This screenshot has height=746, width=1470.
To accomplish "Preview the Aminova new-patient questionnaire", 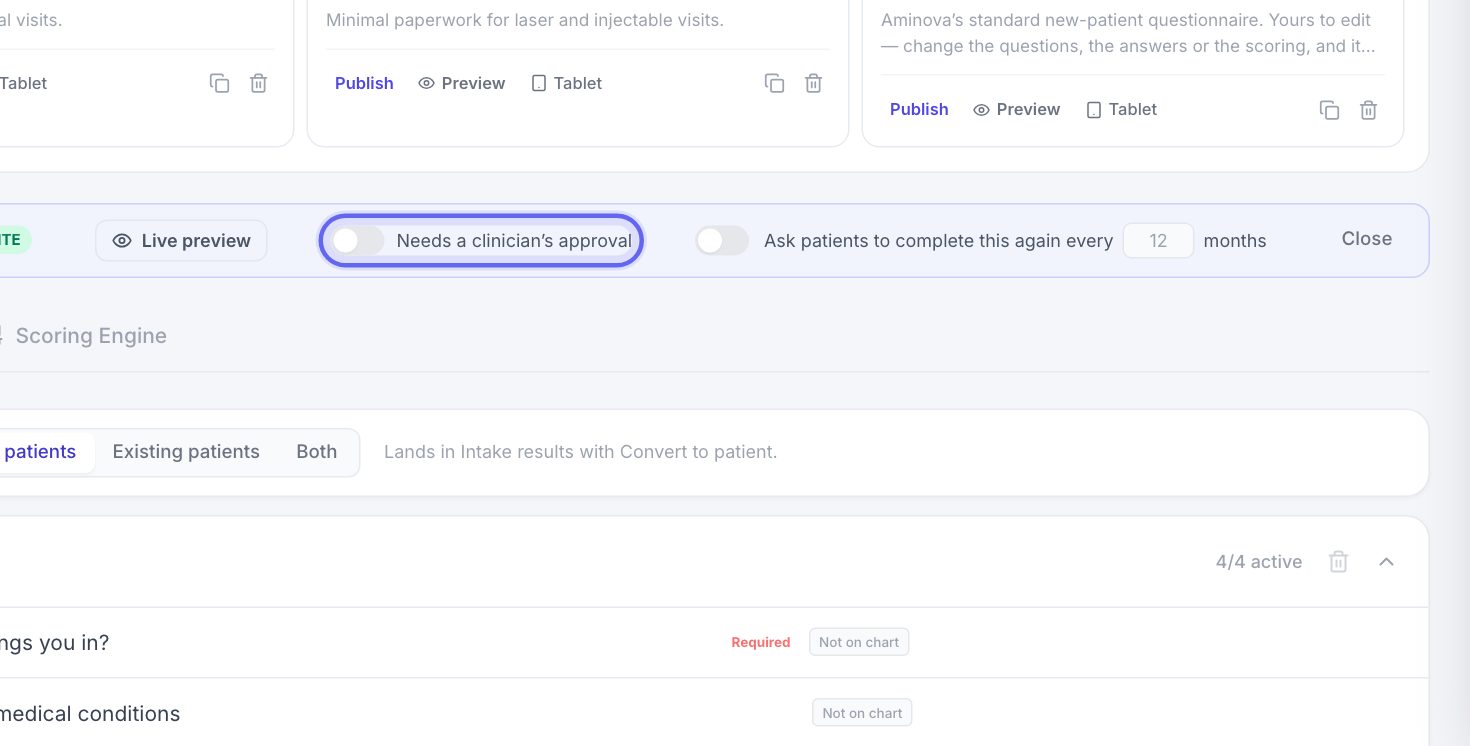I will [1016, 110].
